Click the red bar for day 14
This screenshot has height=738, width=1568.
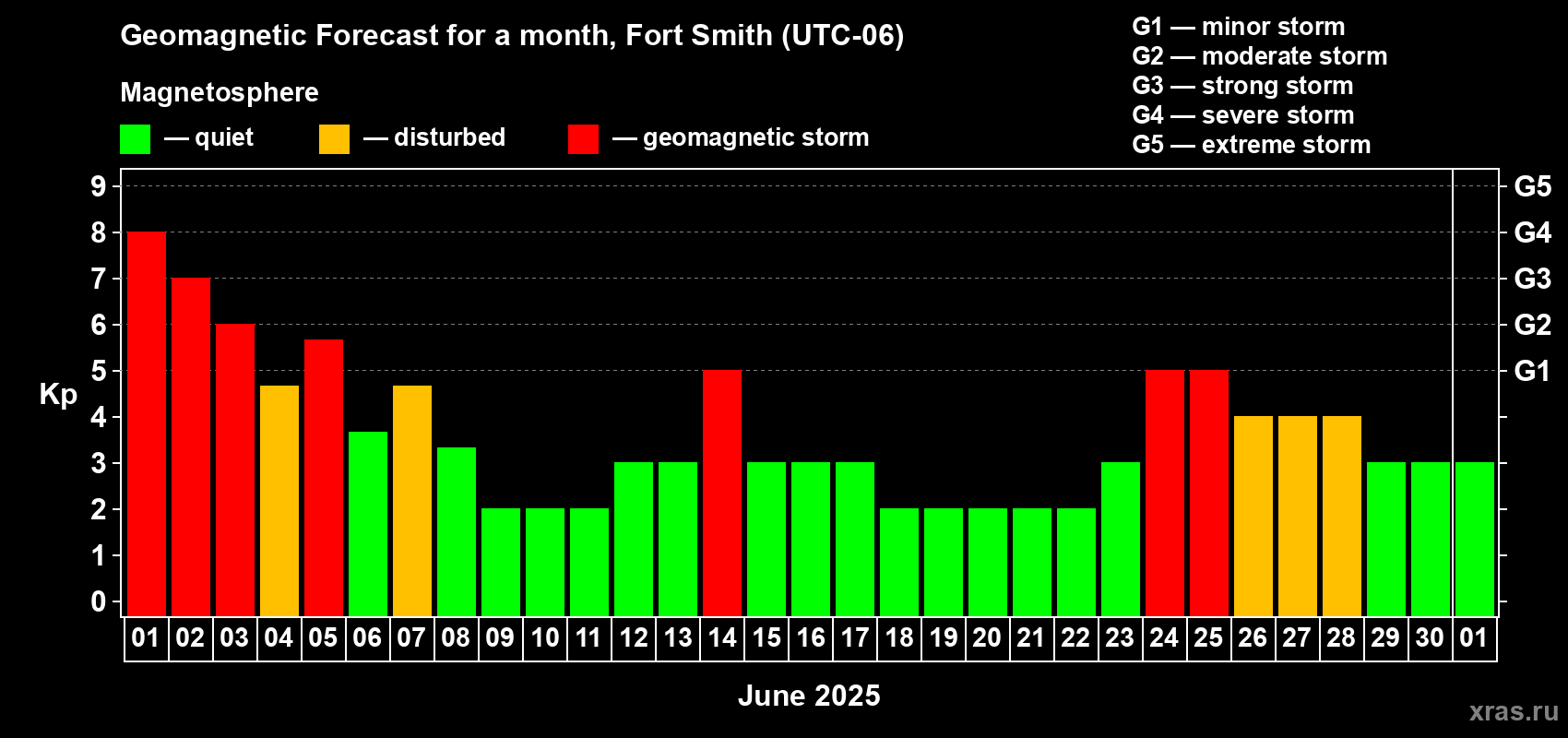point(722,493)
